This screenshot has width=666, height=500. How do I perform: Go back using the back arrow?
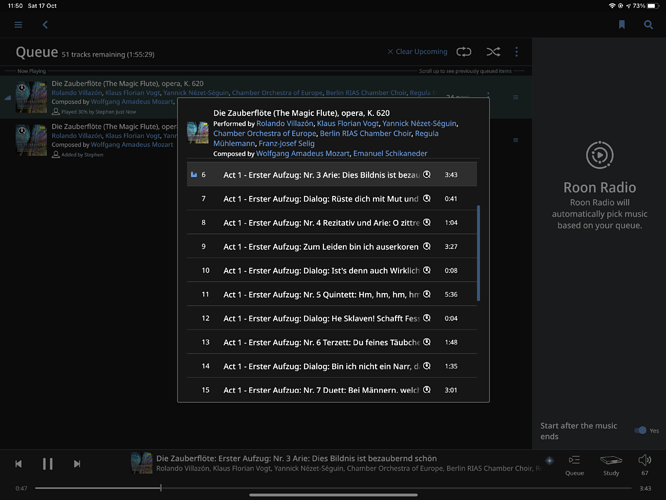(x=45, y=25)
